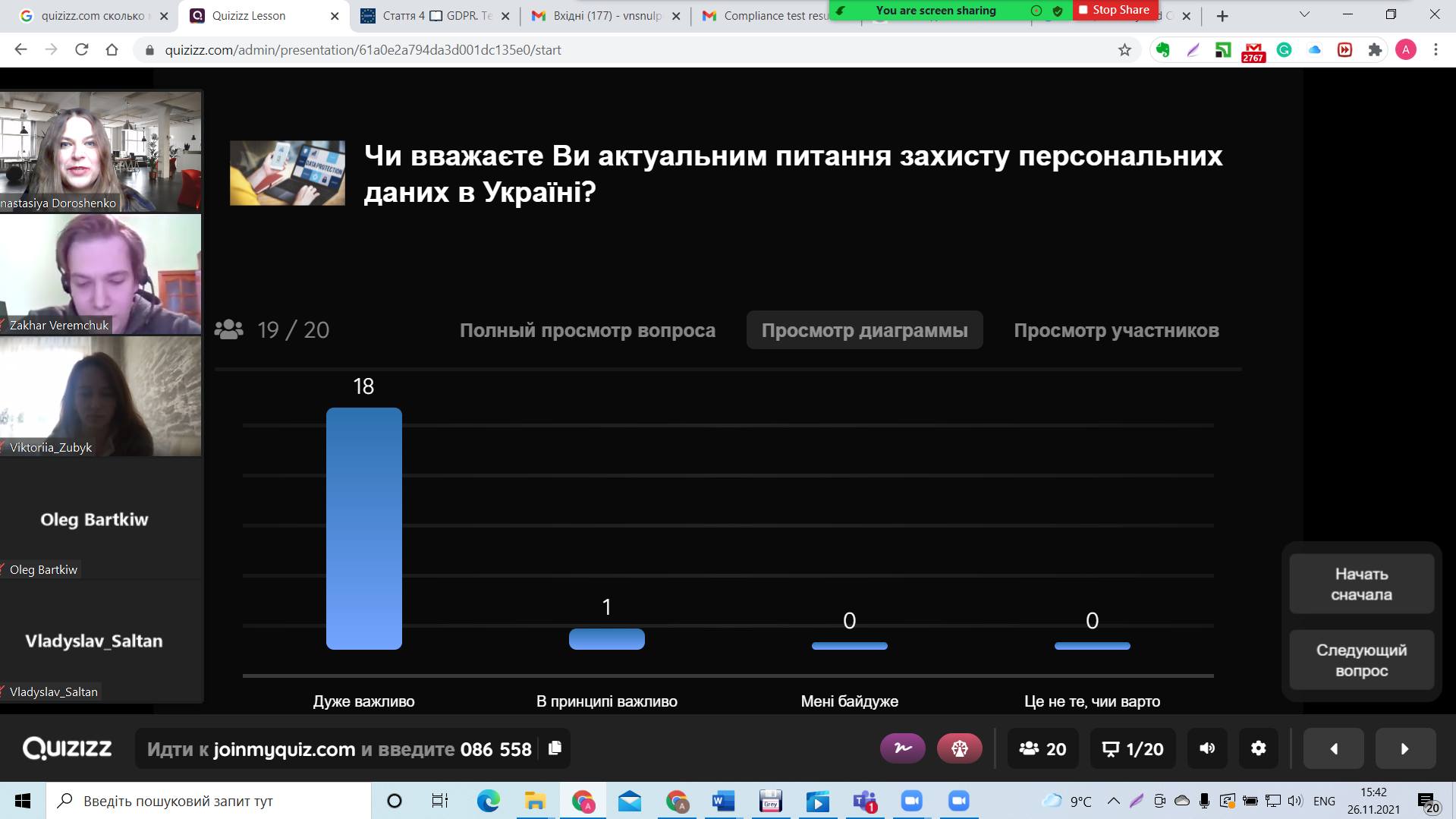Advance to next slide with right arrow
Viewport: 1456px width, 819px height.
pyautogui.click(x=1405, y=748)
